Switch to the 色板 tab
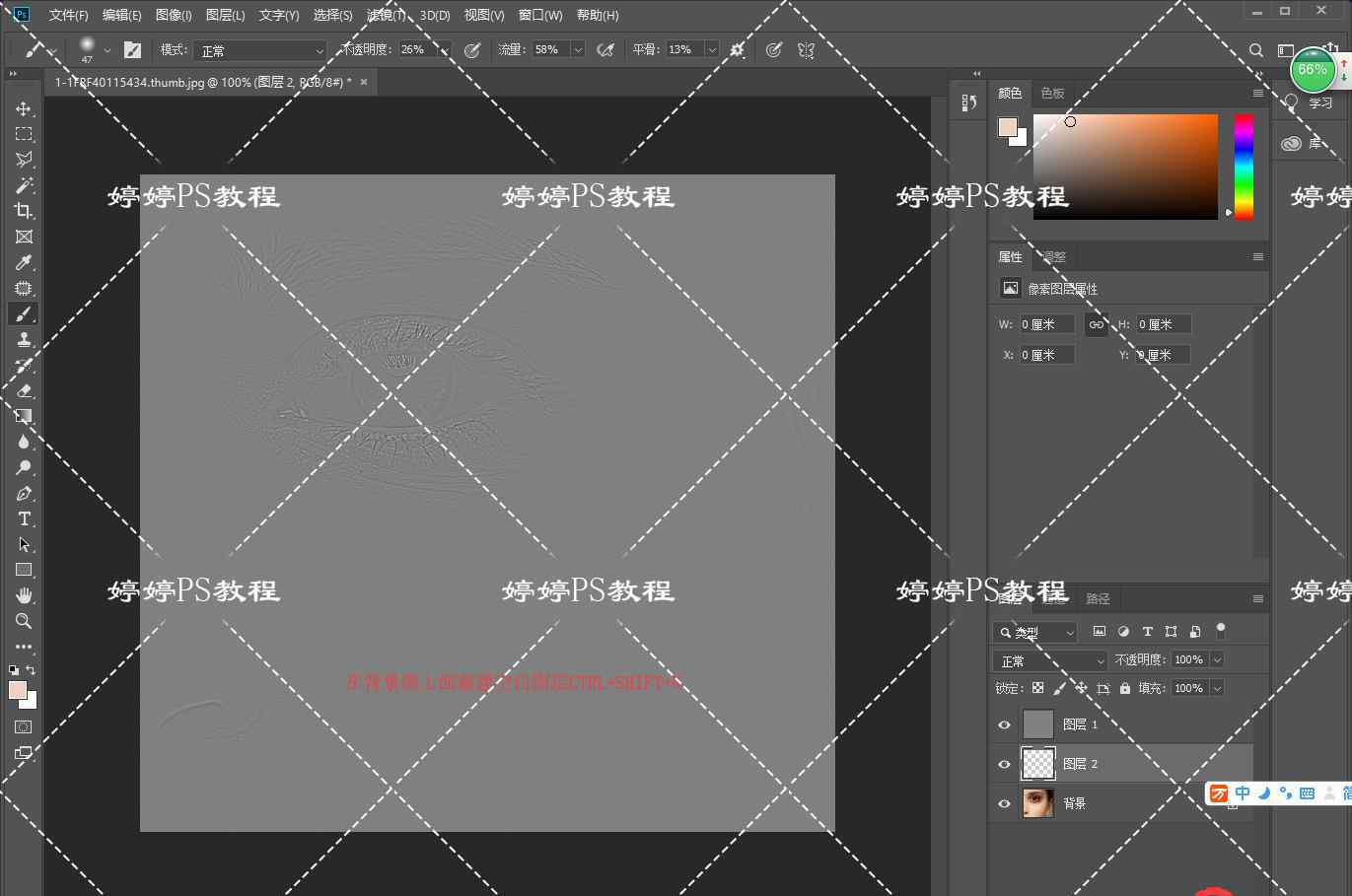The height and width of the screenshot is (896, 1352). pos(1052,93)
